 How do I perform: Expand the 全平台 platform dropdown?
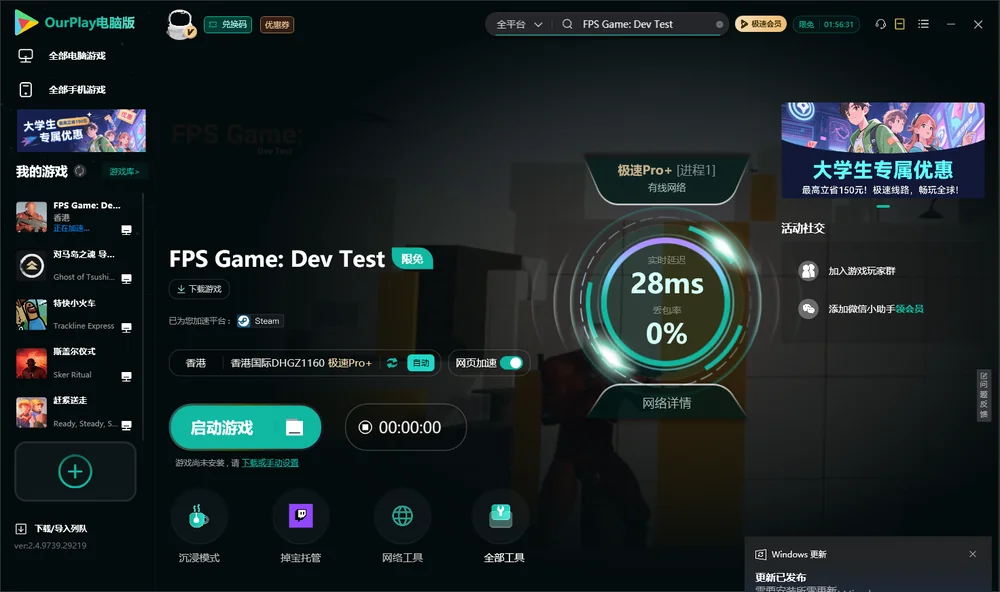coord(519,24)
